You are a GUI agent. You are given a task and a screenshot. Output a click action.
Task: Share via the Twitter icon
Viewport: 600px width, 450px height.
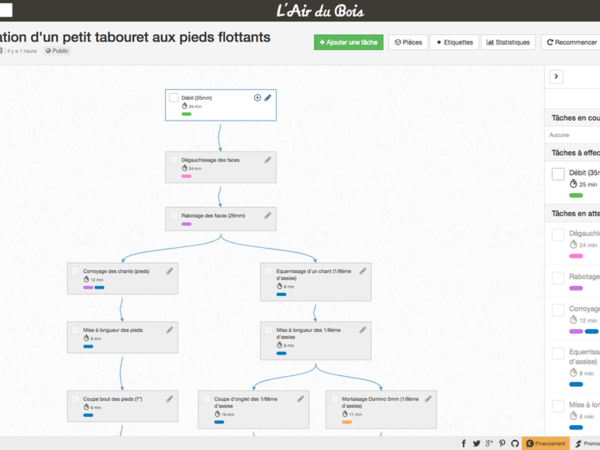click(476, 443)
